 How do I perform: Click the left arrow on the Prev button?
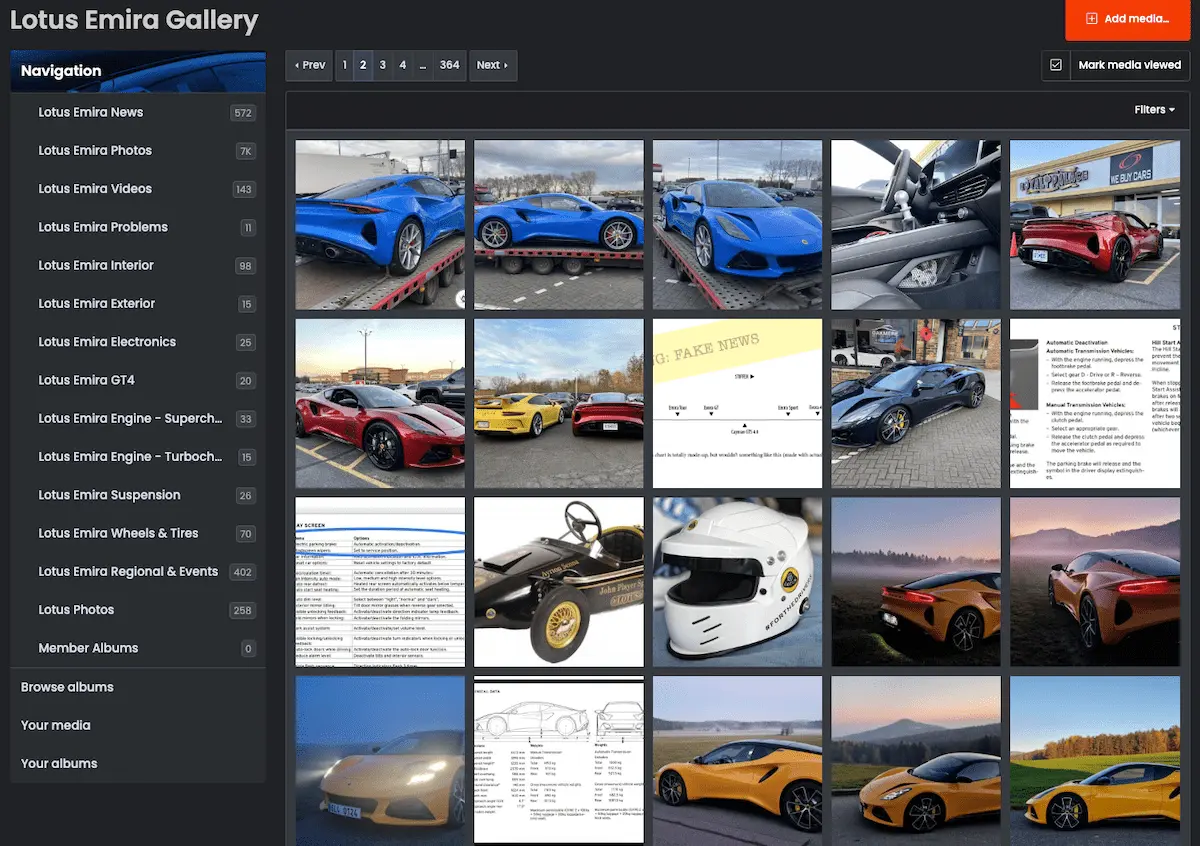[x=298, y=65]
